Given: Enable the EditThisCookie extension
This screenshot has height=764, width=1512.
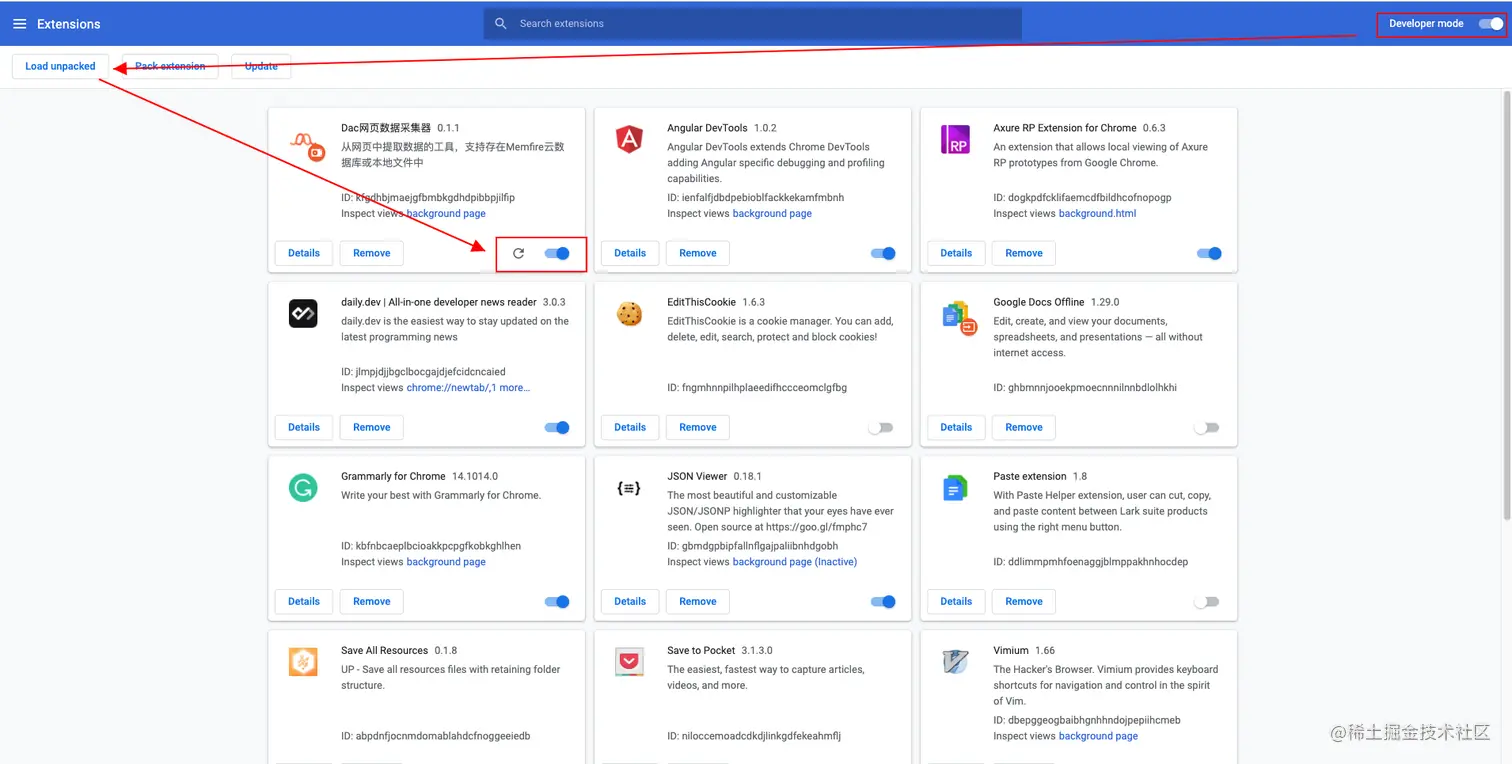Looking at the screenshot, I should (881, 427).
